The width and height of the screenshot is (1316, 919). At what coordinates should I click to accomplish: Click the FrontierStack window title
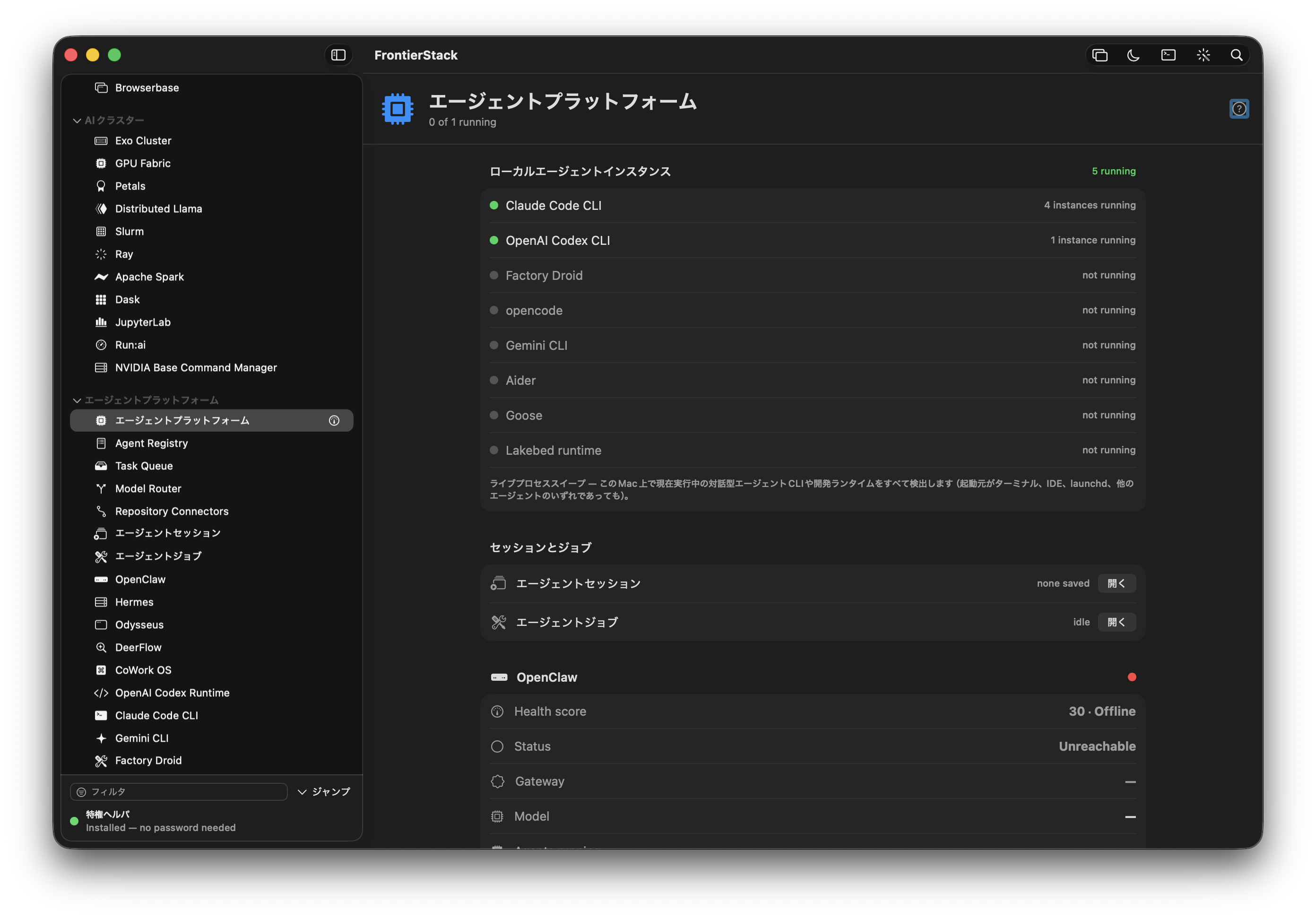tap(416, 55)
